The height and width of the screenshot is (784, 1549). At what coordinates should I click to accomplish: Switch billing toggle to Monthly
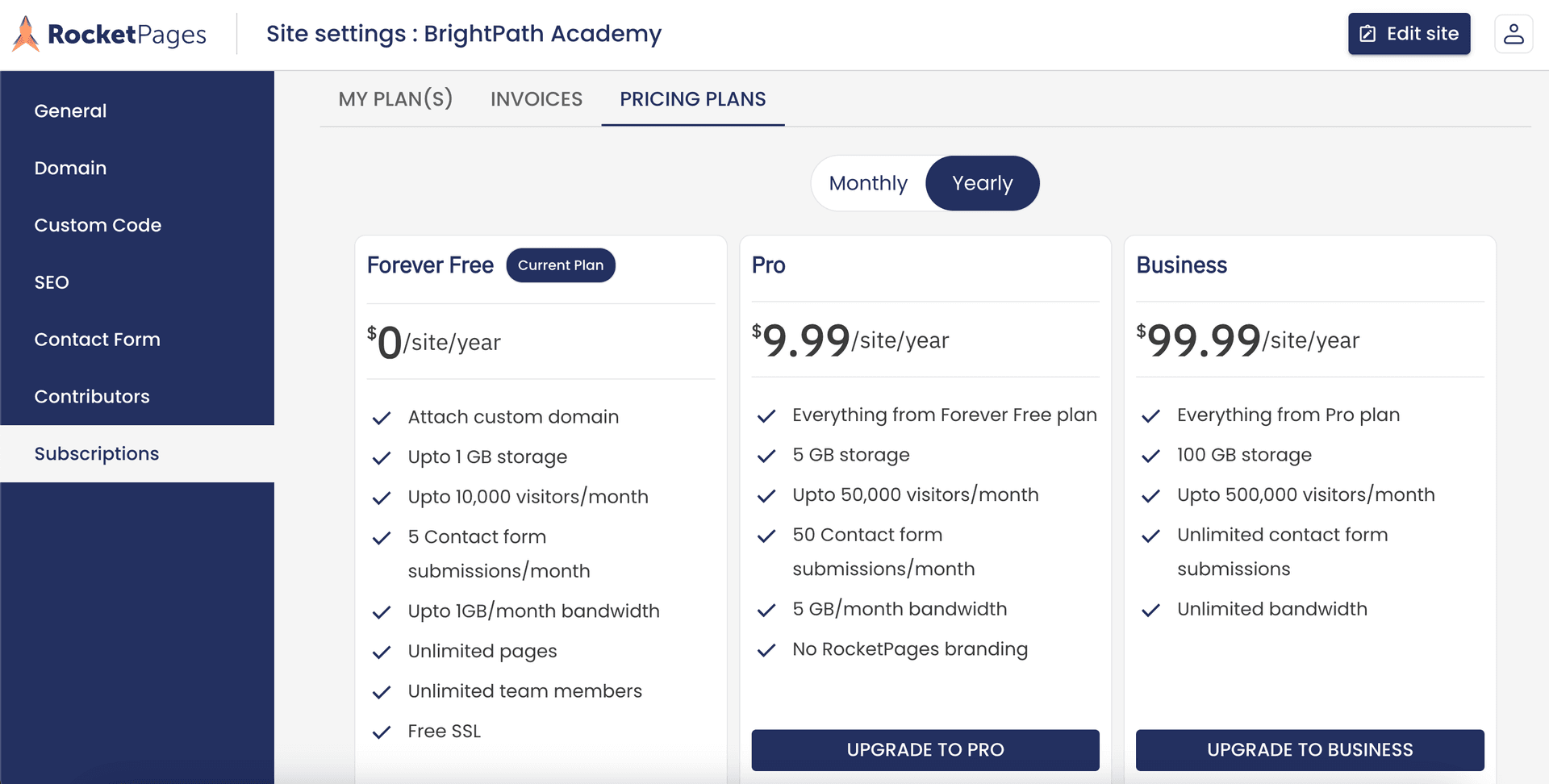tap(868, 184)
